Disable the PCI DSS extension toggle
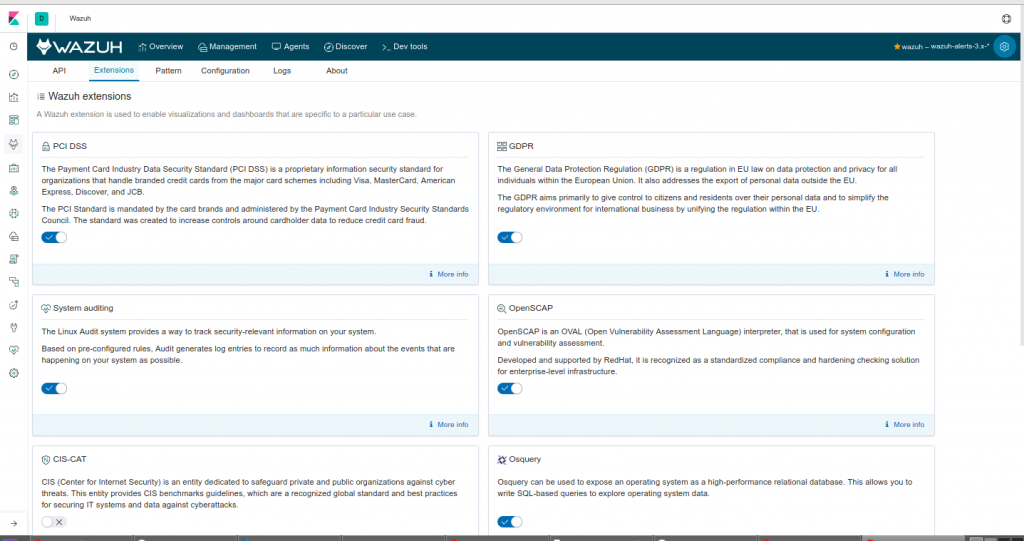The image size is (1024, 541). 54,237
